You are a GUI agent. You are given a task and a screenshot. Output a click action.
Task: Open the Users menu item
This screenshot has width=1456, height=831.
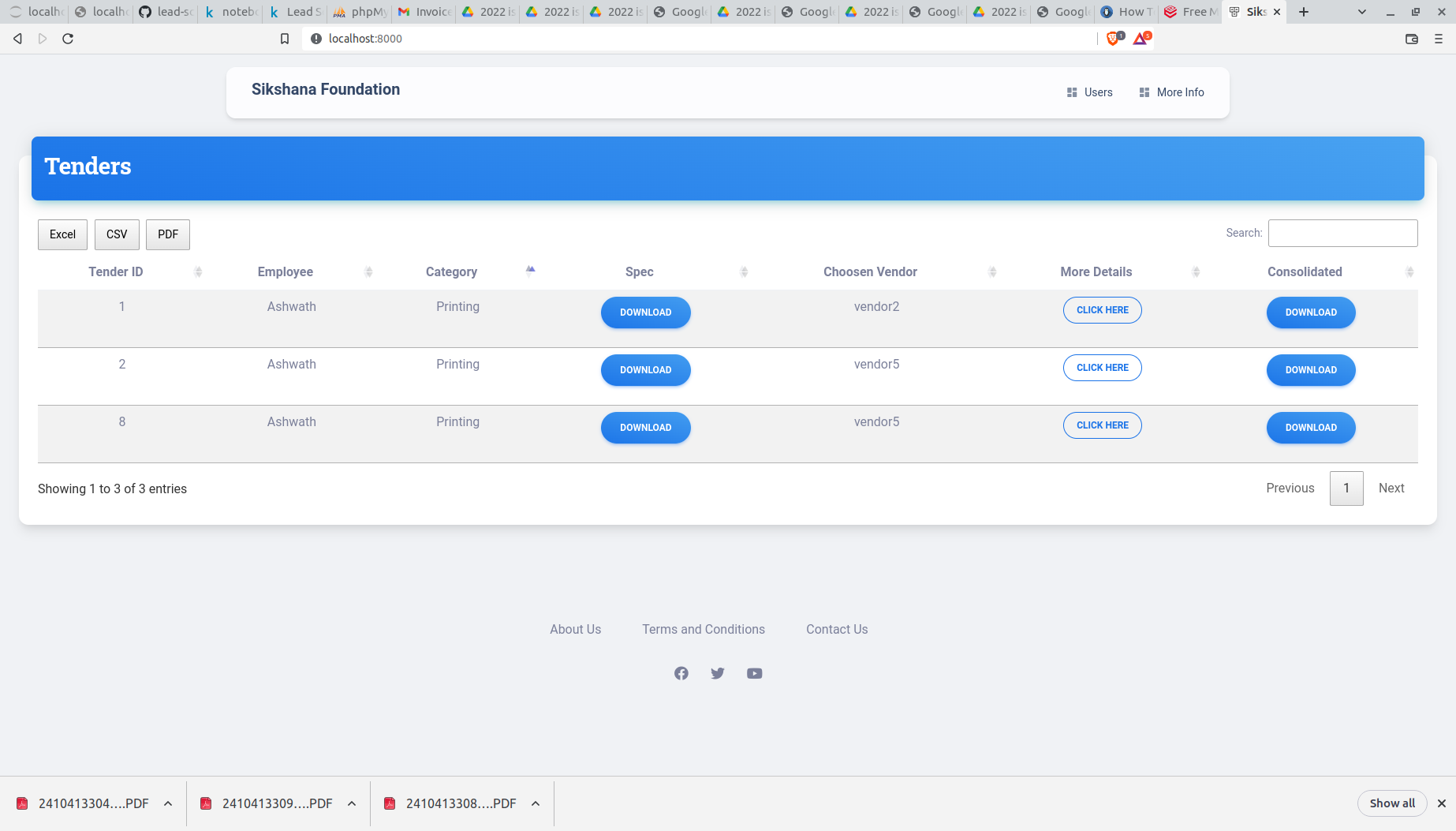point(1090,92)
